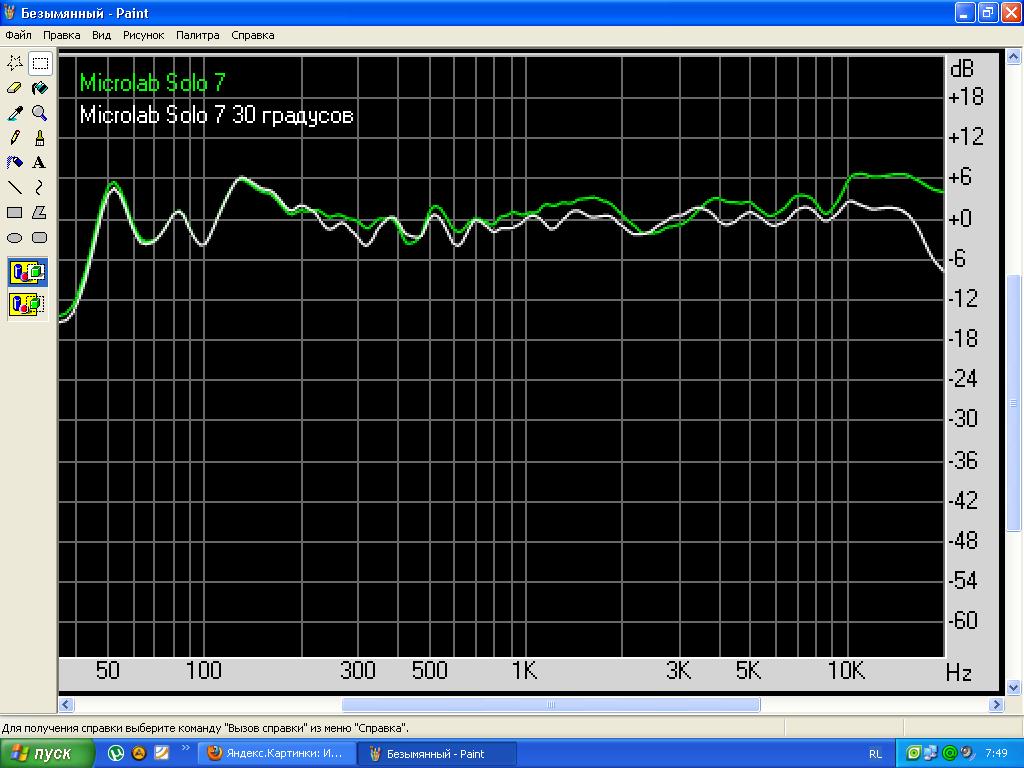Image resolution: width=1024 pixels, height=768 pixels.
Task: Switch to the Яндекс.Картинки Firefox taskbar window
Action: pyautogui.click(x=277, y=754)
